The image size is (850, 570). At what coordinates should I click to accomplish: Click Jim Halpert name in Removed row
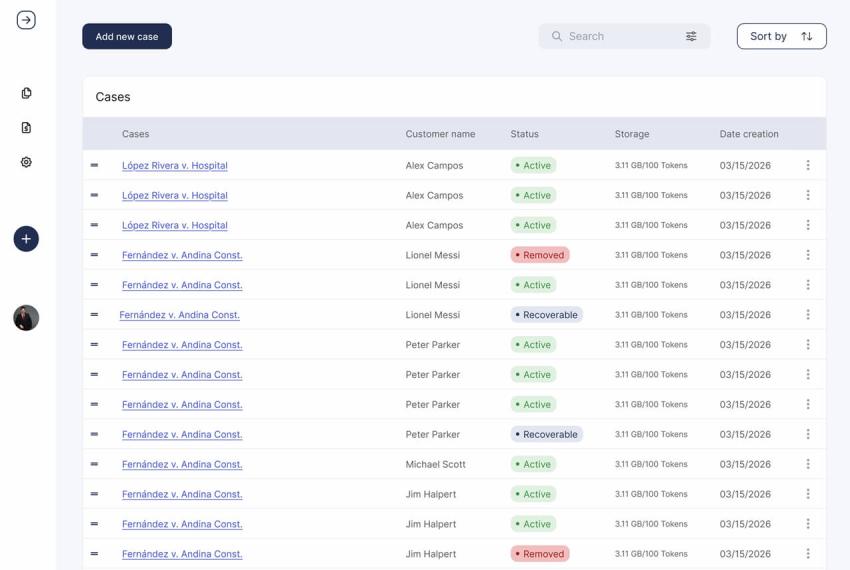[431, 554]
